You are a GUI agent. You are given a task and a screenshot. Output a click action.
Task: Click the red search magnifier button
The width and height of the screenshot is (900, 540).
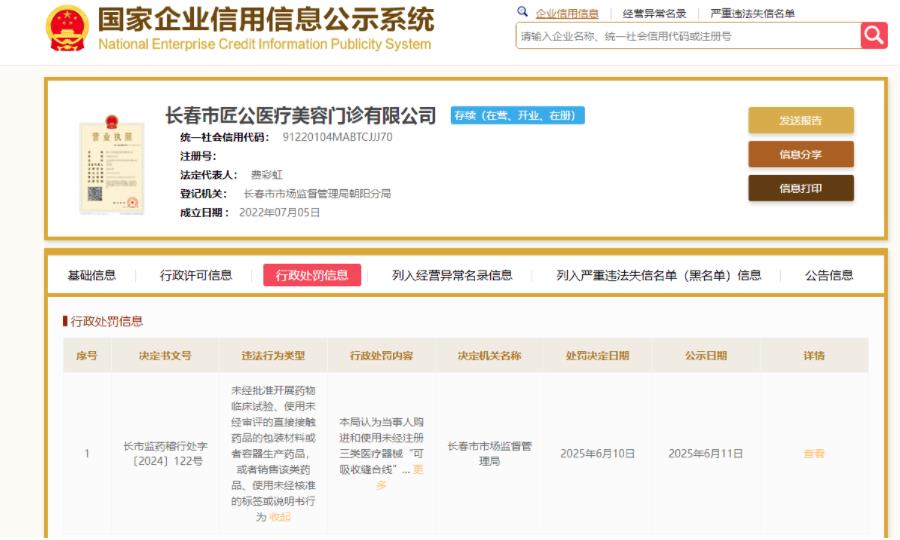point(874,36)
